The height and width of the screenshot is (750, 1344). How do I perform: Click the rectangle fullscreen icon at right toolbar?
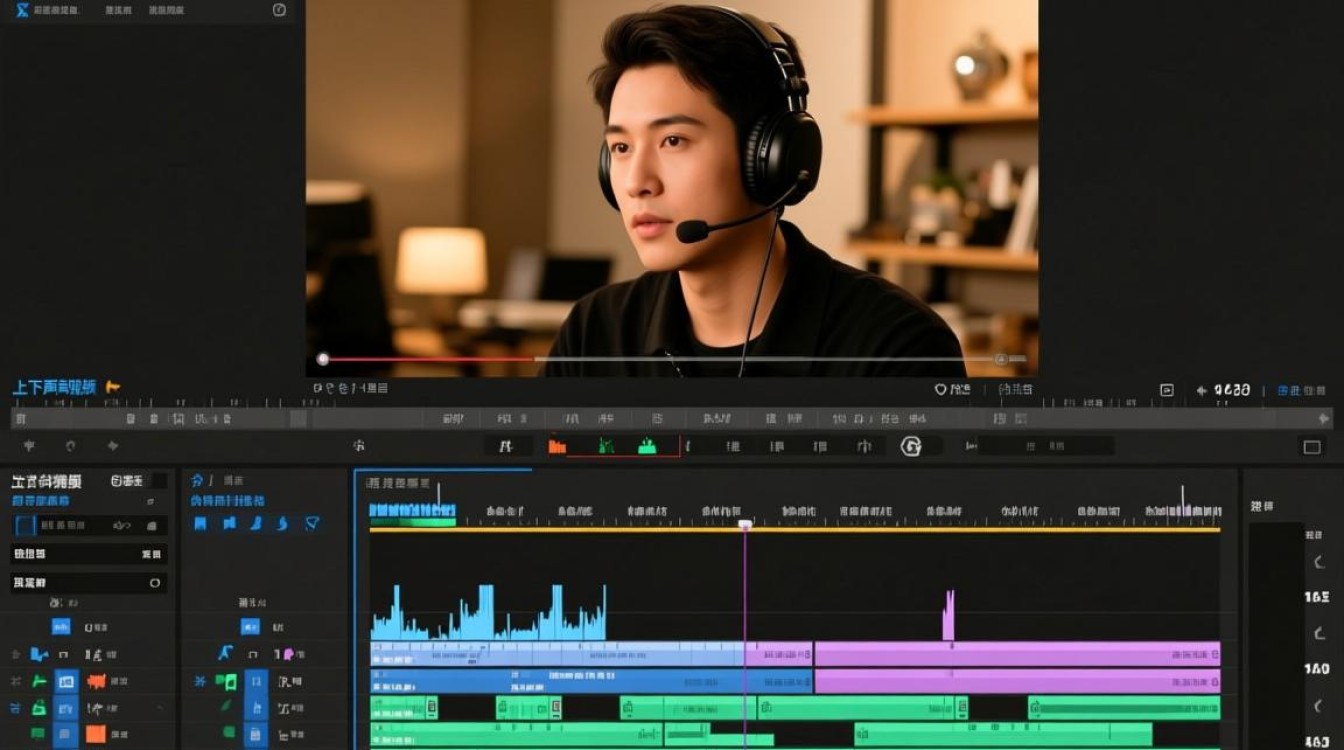click(x=1311, y=447)
